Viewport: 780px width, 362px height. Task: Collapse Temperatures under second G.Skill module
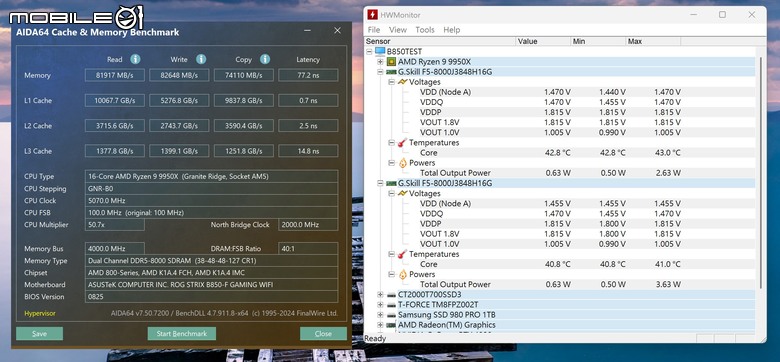391,254
